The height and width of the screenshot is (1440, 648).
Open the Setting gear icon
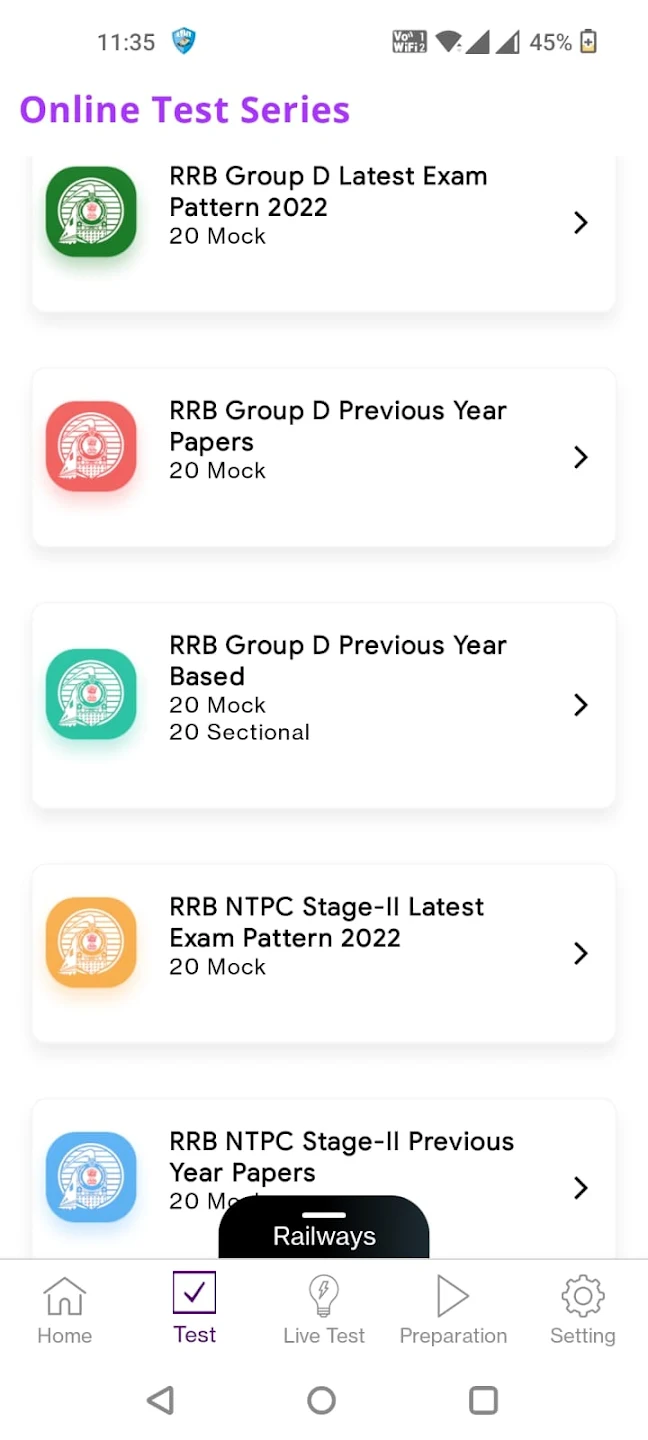pos(583,1296)
